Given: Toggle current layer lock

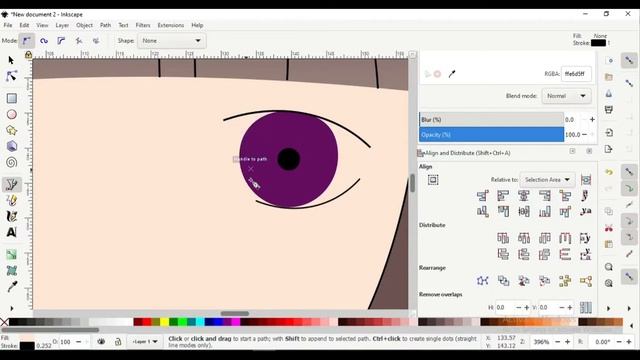Looking at the screenshot, I should (118, 342).
